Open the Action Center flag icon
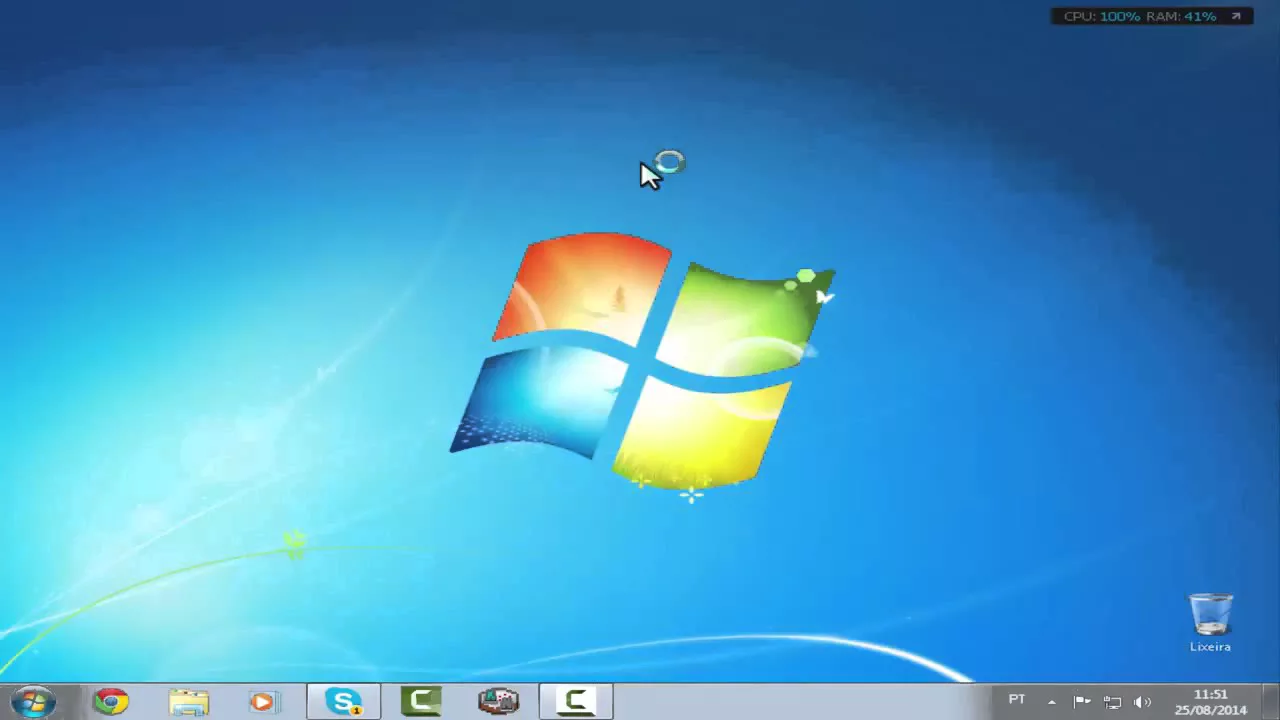 [x=1082, y=702]
